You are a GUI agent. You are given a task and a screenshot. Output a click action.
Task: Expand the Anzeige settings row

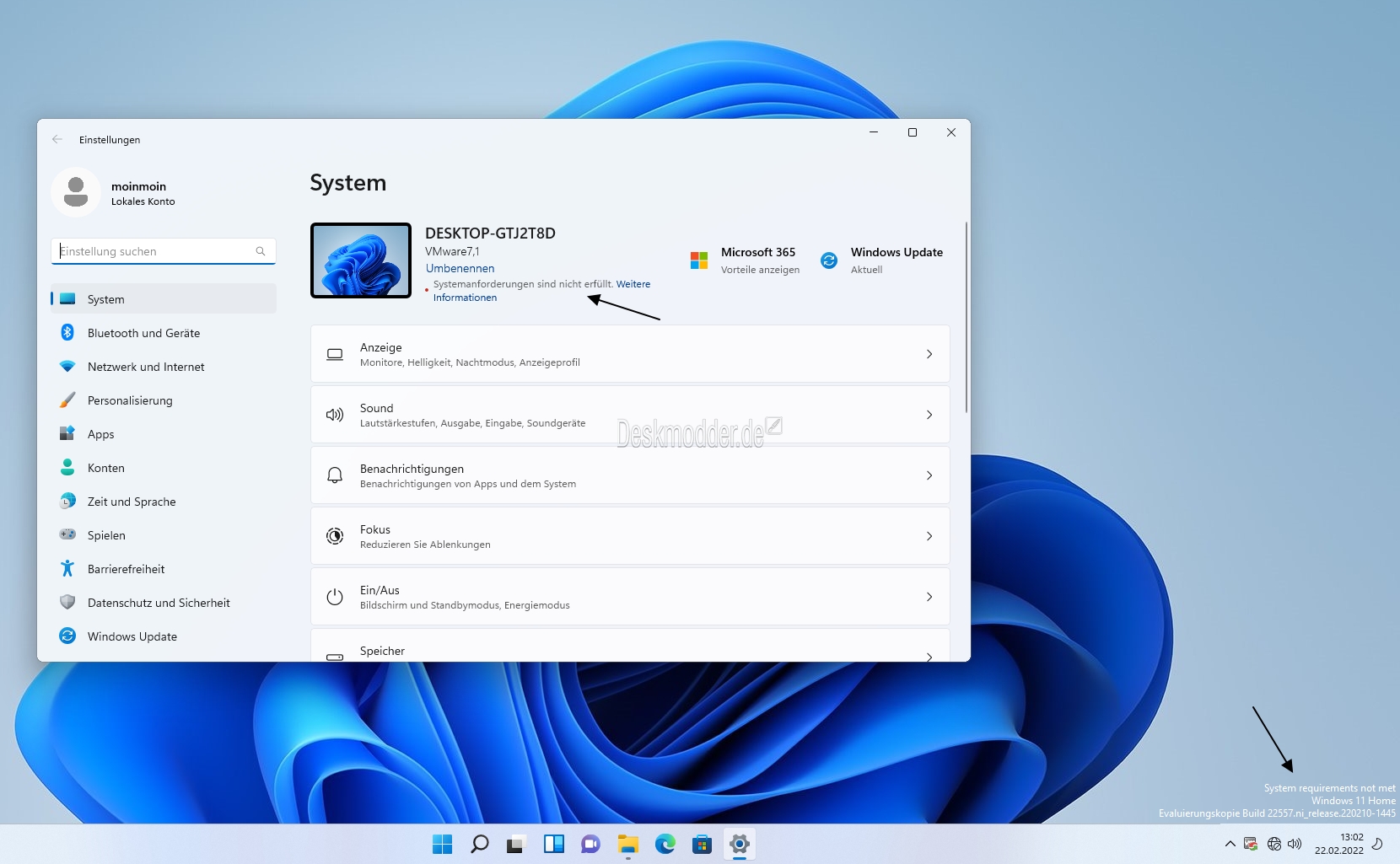[630, 354]
